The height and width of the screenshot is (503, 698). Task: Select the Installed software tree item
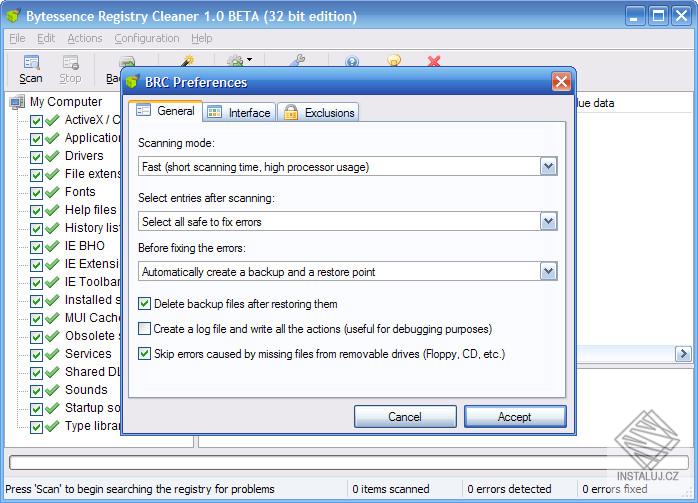tap(93, 300)
